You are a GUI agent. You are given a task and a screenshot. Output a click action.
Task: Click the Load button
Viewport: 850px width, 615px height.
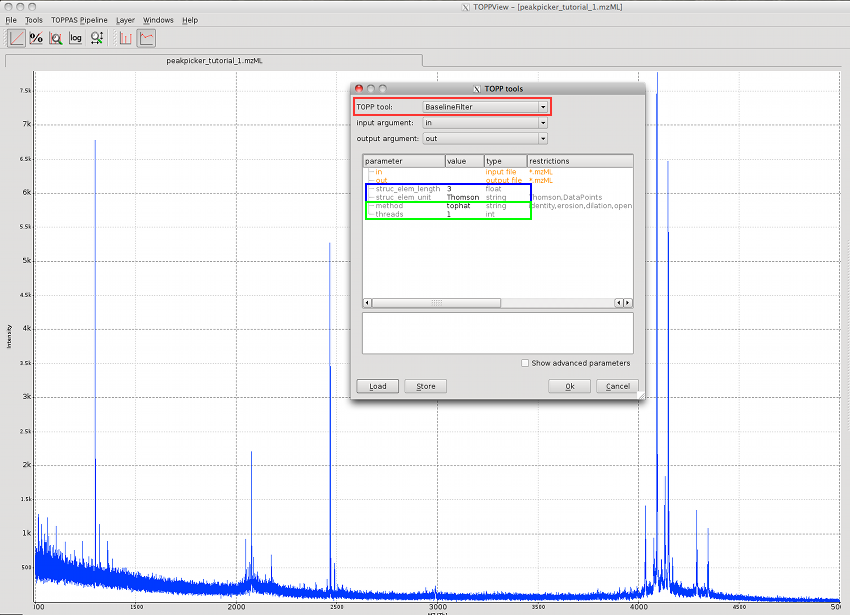pos(377,386)
